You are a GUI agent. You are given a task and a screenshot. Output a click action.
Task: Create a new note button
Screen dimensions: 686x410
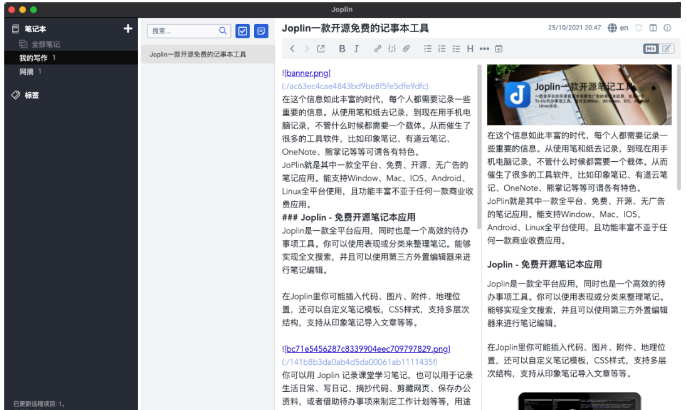(261, 31)
